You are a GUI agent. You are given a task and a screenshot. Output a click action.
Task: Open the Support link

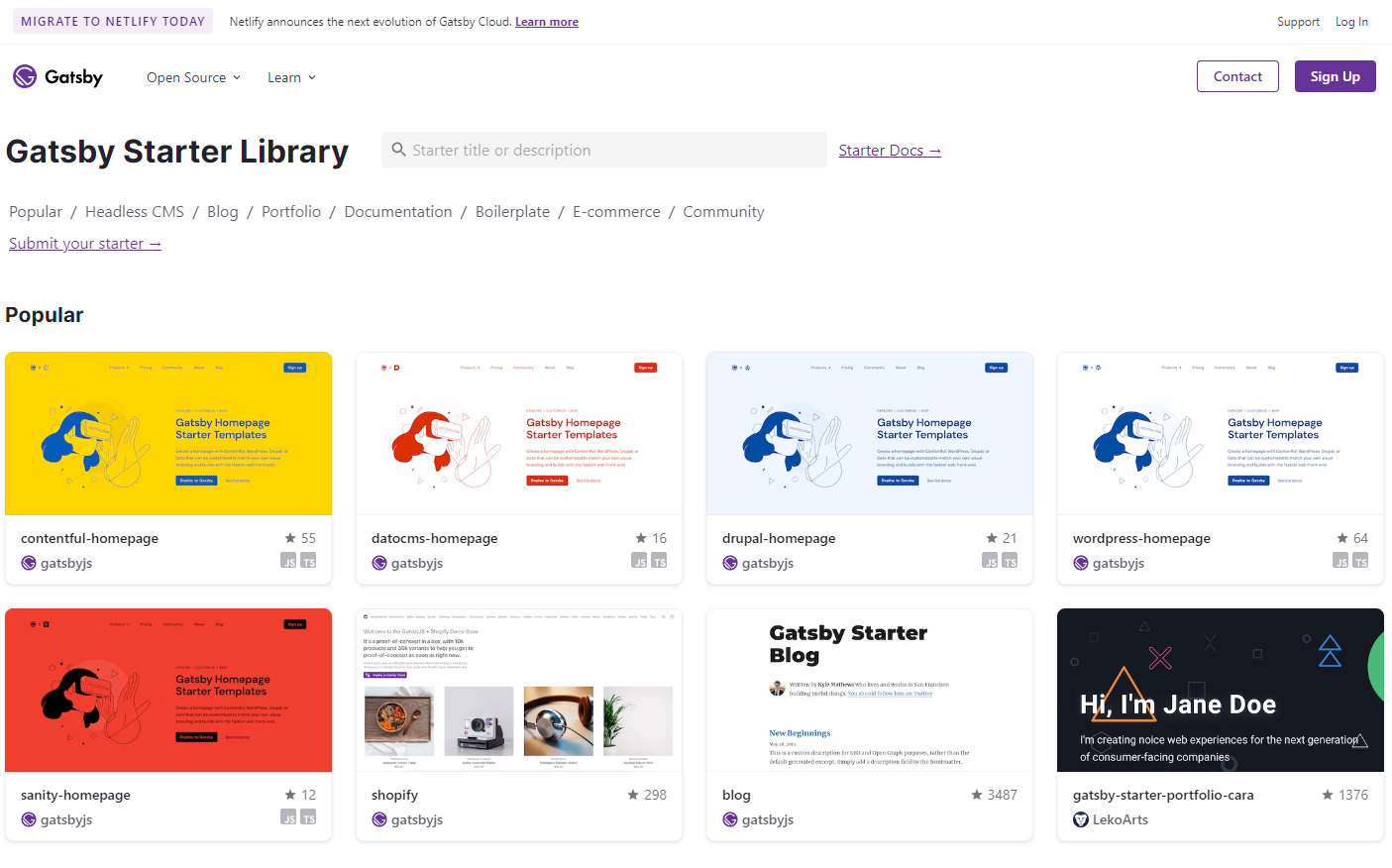(x=1298, y=22)
